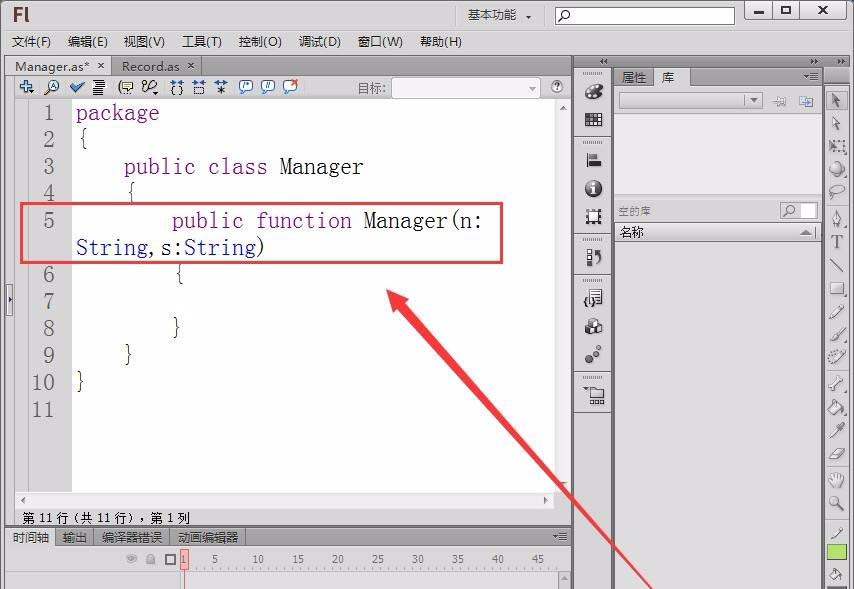
Task: Open the Code Snippets panel icon
Action: point(593,298)
